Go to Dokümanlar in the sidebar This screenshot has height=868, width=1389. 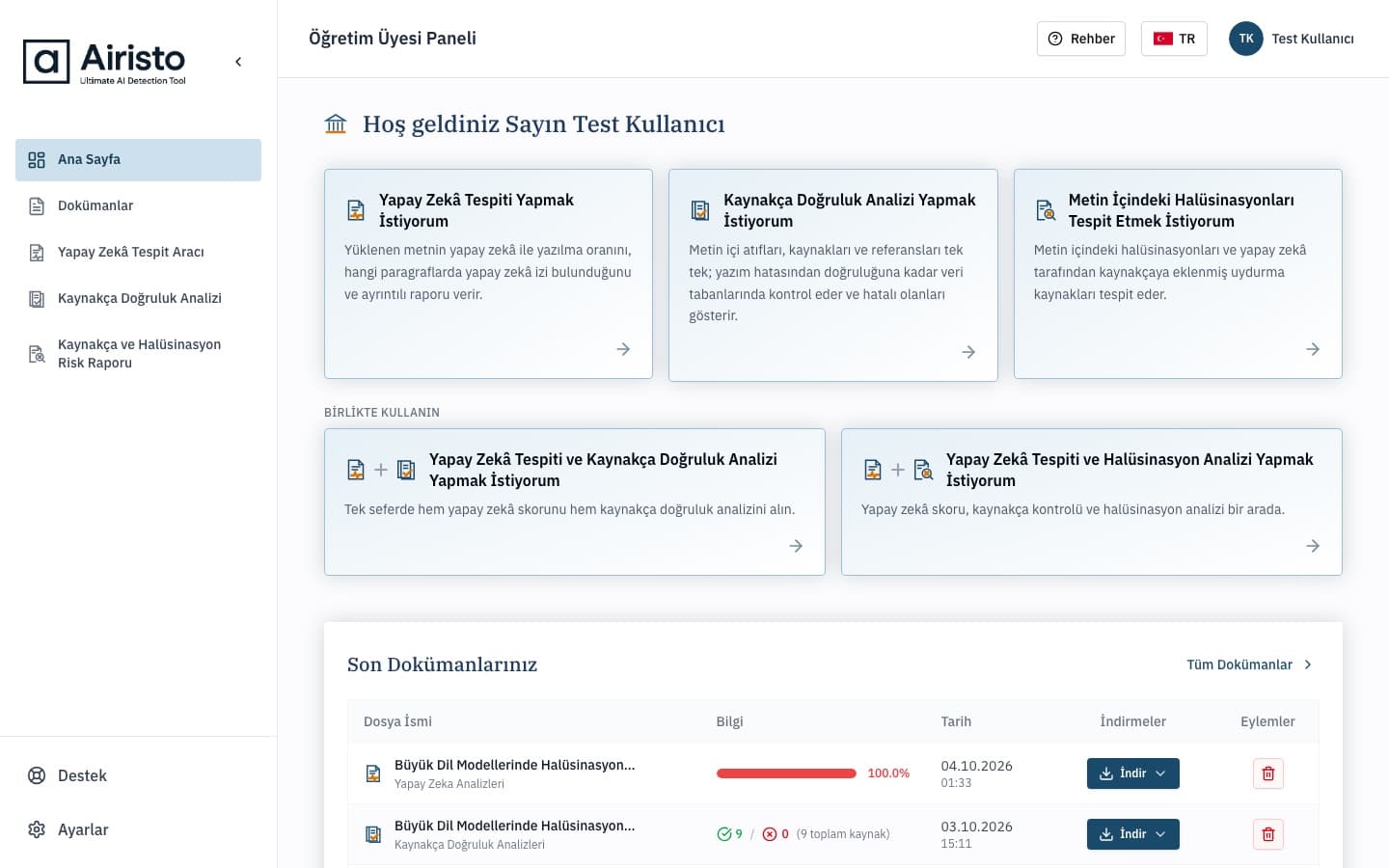pos(138,206)
